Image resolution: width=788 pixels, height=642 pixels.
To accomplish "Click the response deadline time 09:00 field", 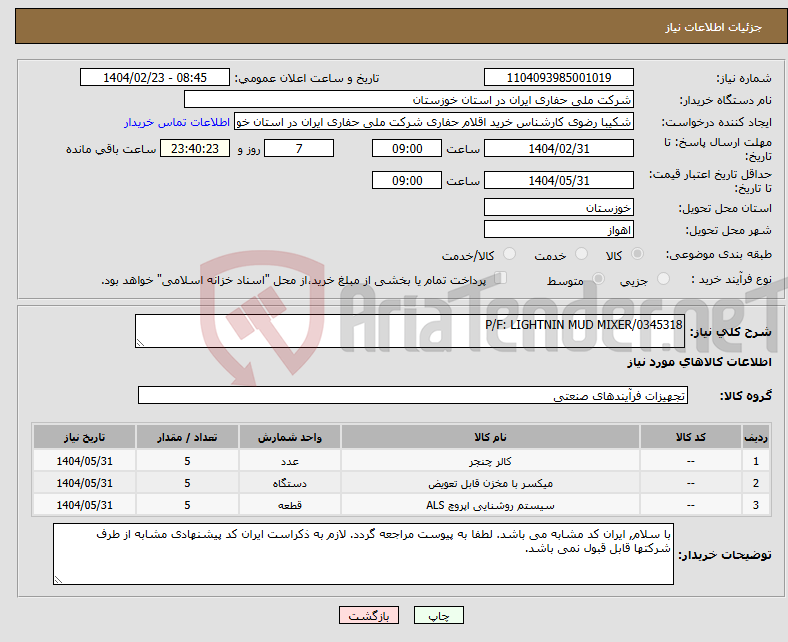I will coord(407,148).
